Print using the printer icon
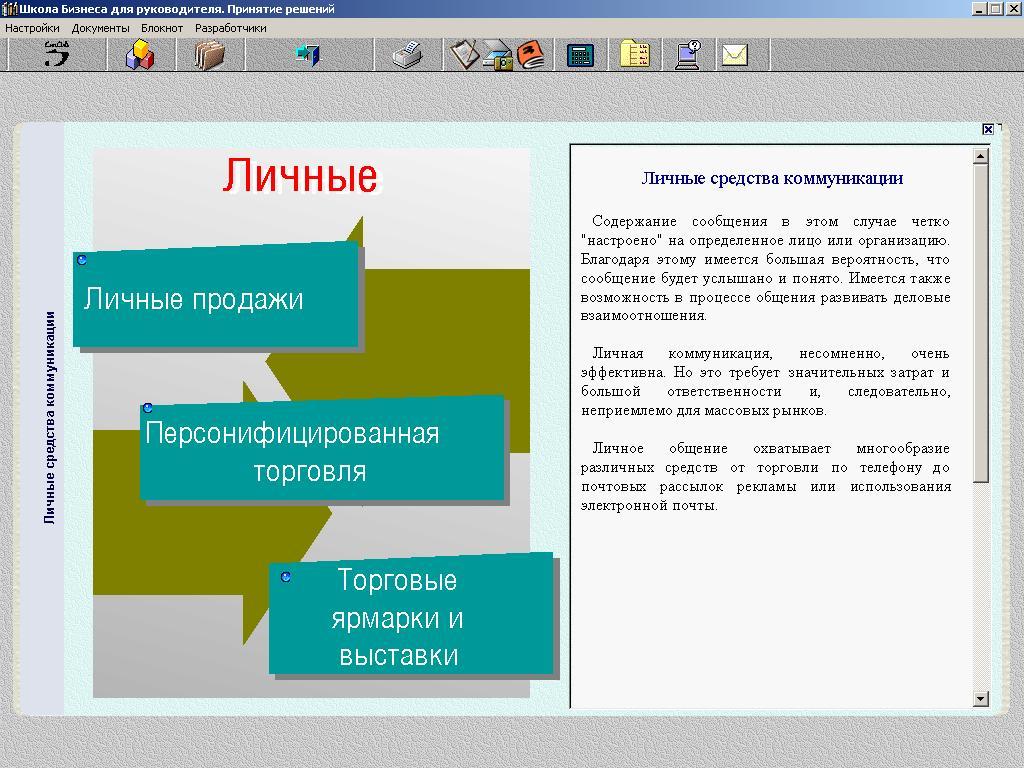 [408, 55]
